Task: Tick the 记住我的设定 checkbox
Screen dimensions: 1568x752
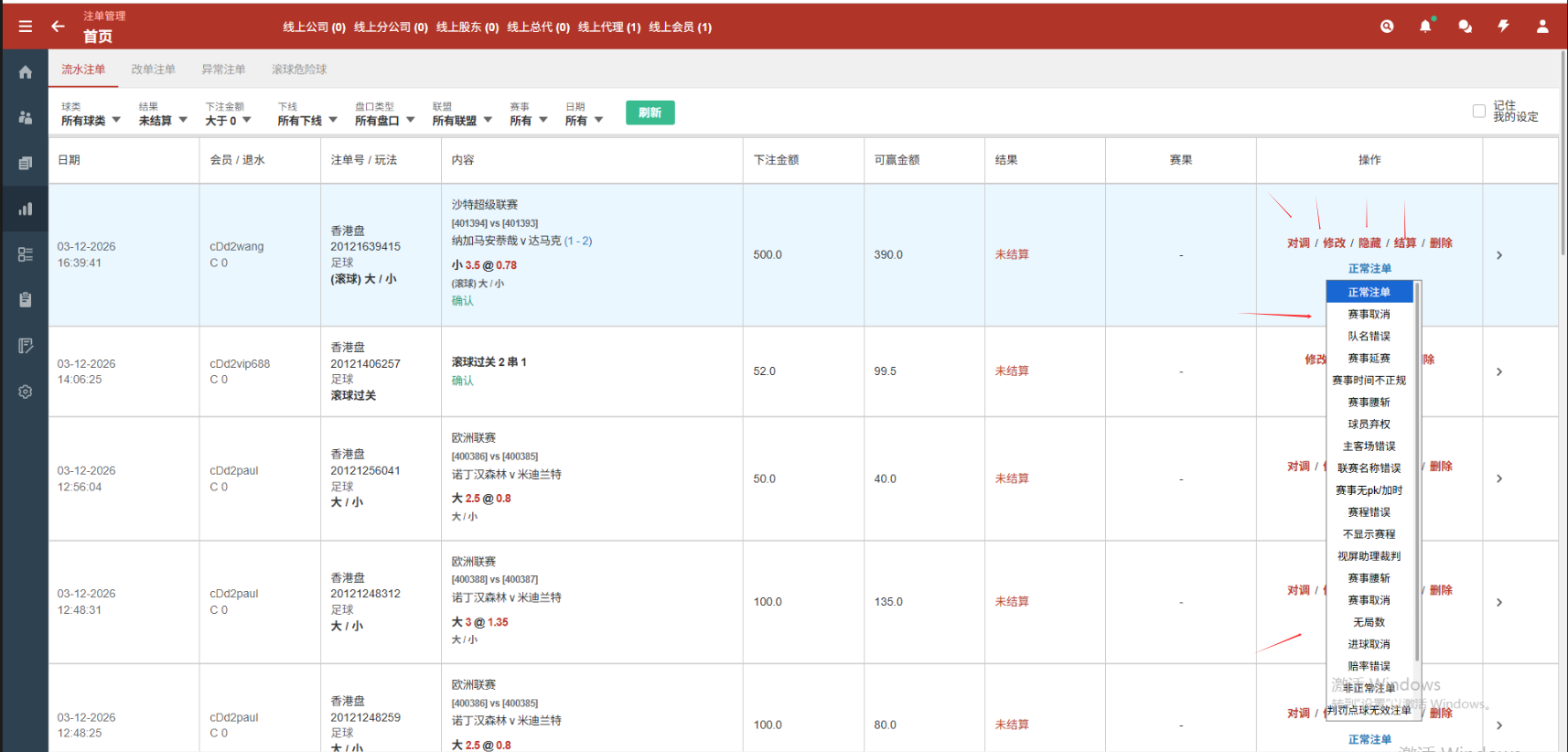Action: [x=1478, y=111]
